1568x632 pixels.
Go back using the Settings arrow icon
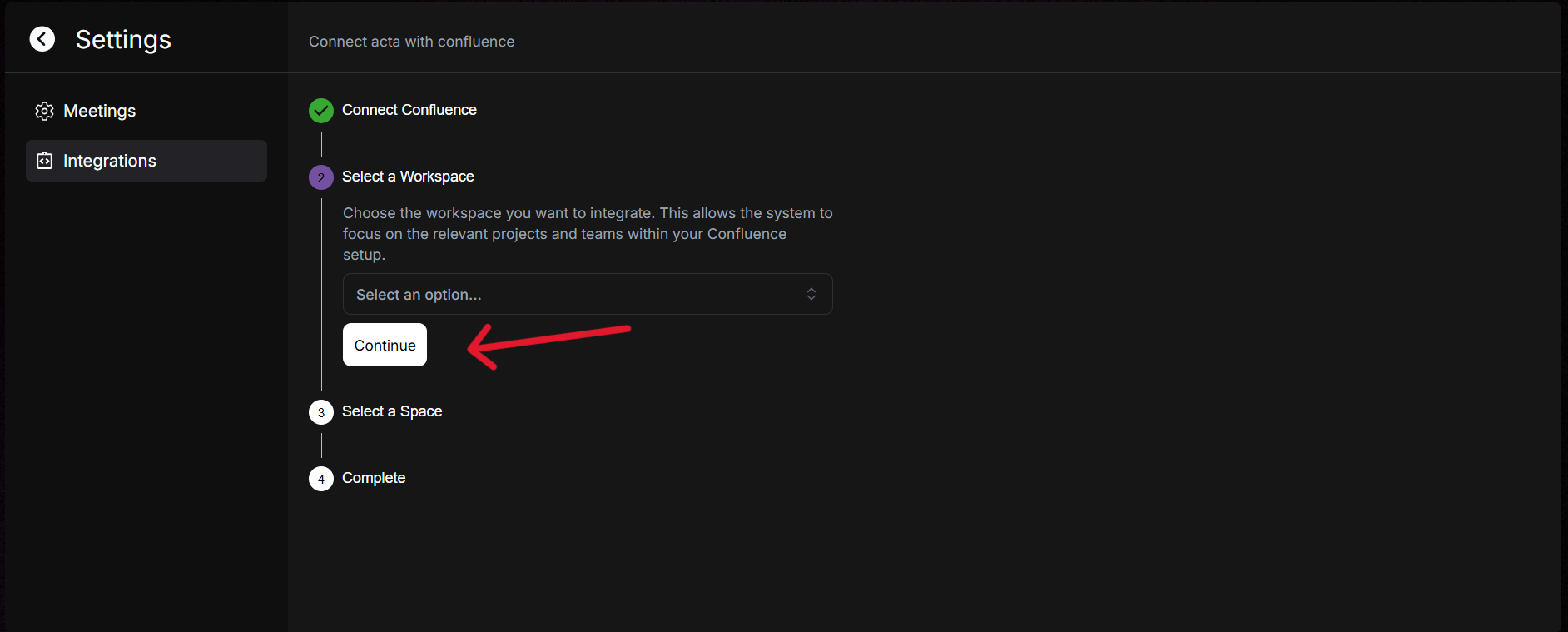point(42,39)
